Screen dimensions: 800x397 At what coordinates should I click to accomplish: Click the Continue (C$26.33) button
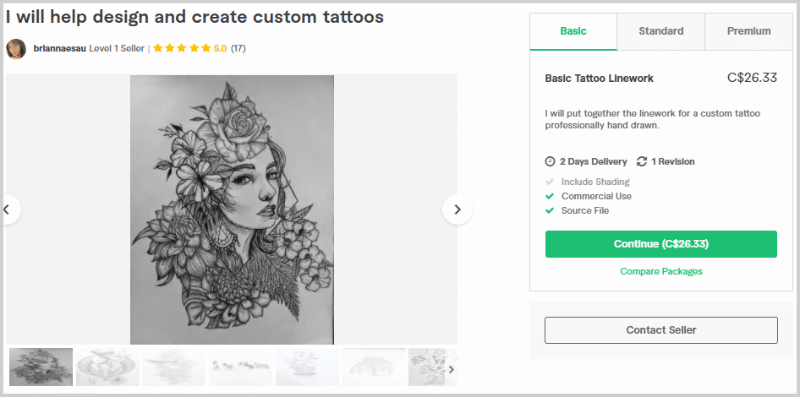tap(661, 244)
